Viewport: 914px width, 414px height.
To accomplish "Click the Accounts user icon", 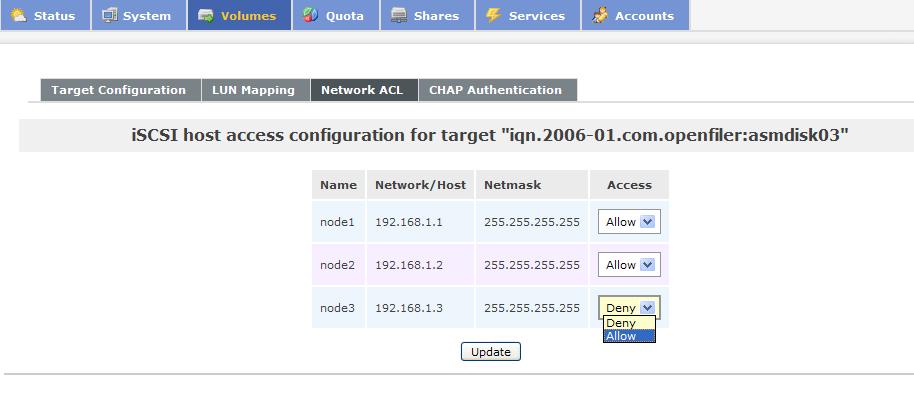I will pos(600,16).
